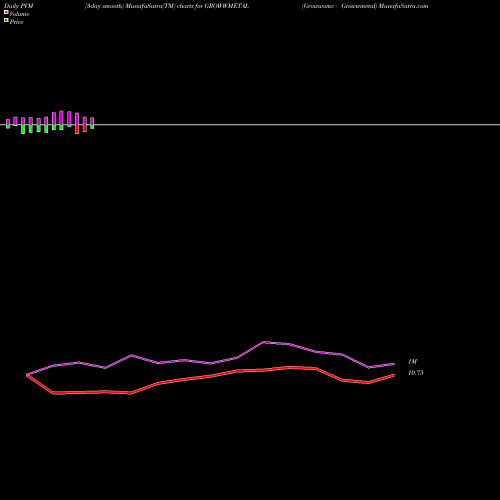
Task: Click the magenta volume line peak
Action: [263, 342]
